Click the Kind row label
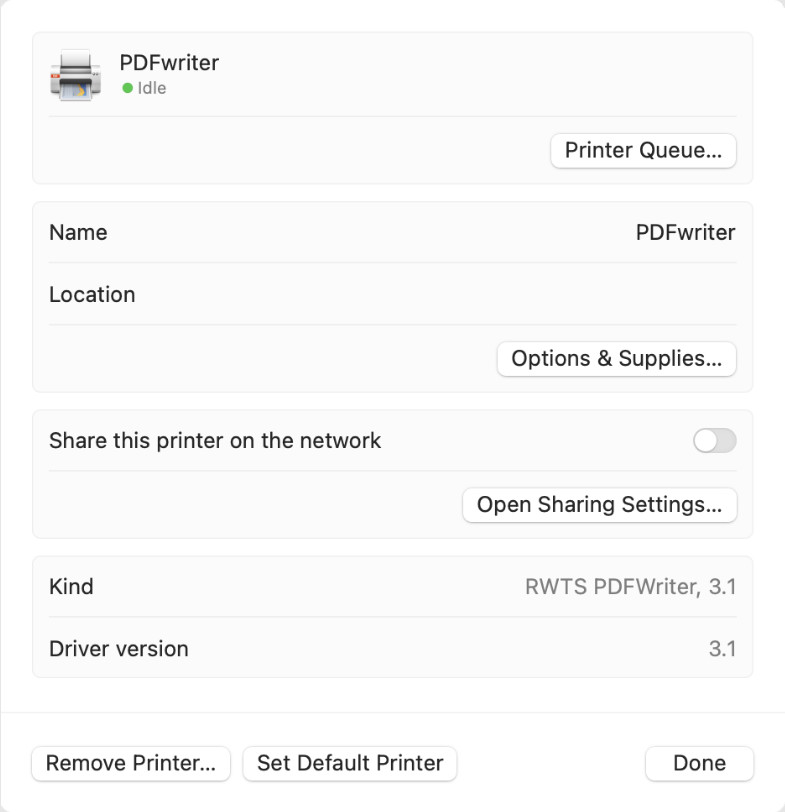 coord(71,587)
